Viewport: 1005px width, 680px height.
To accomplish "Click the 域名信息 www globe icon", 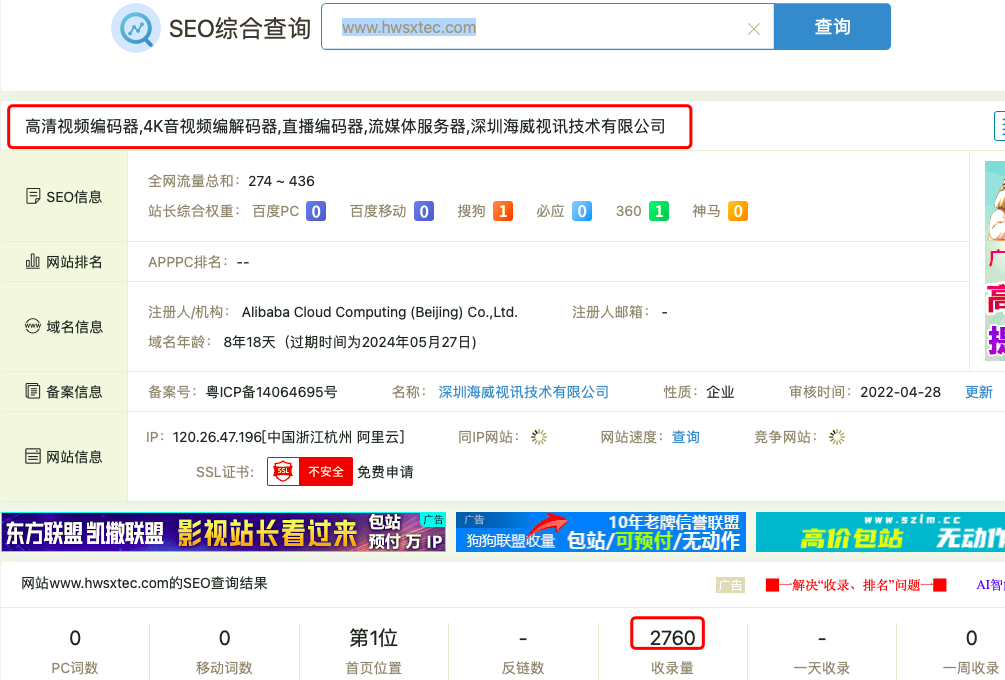I will click(33, 327).
